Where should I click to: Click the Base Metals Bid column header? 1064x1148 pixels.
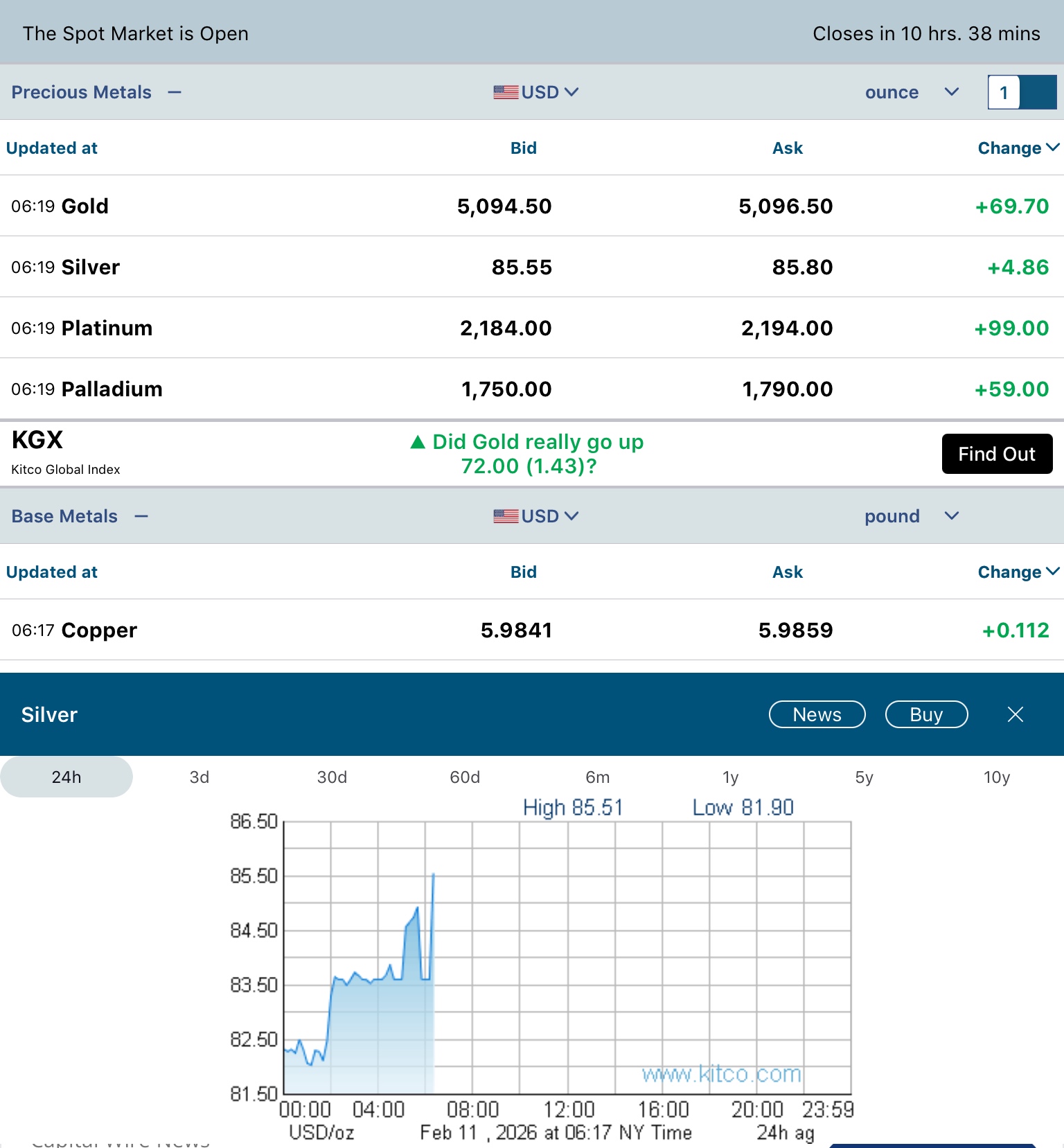524,572
